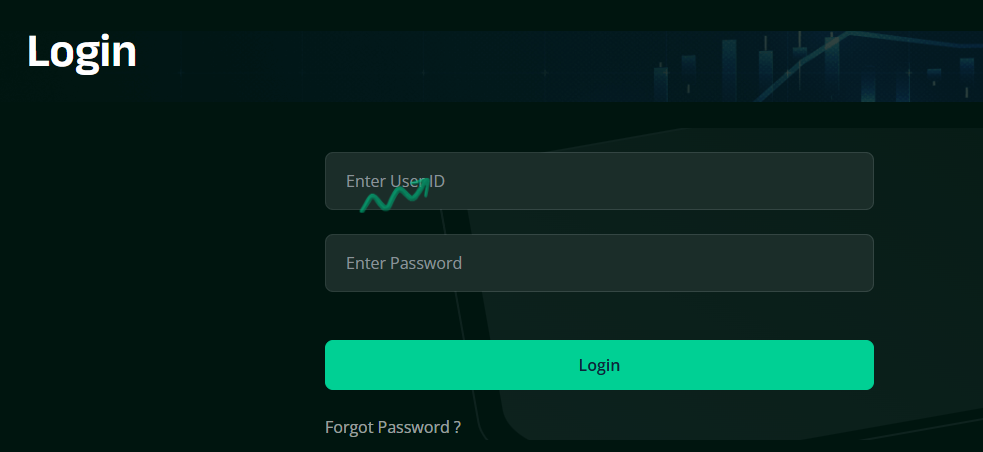The height and width of the screenshot is (452, 983).
Task: Click the question mark after Forgot Password
Action: point(457,427)
